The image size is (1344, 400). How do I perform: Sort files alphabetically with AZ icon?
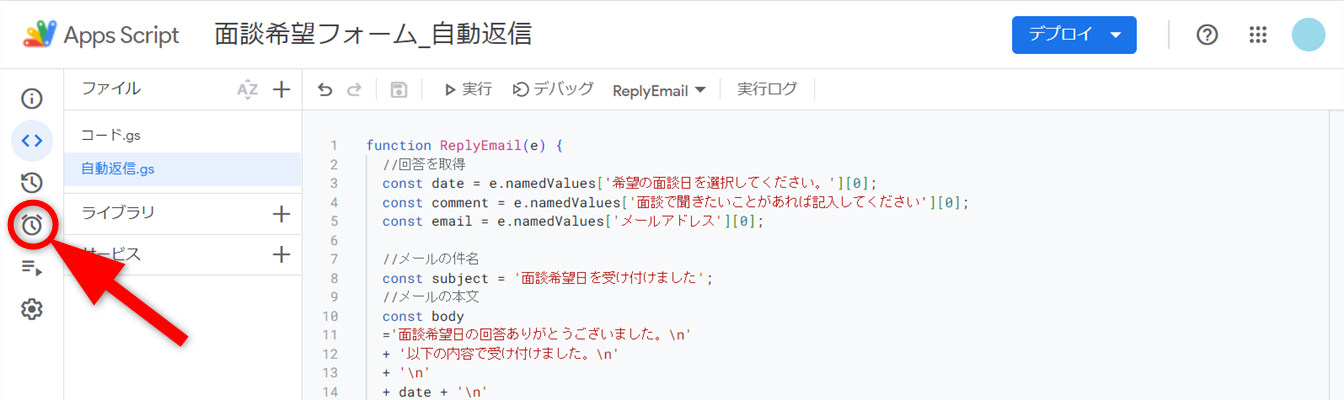point(247,90)
